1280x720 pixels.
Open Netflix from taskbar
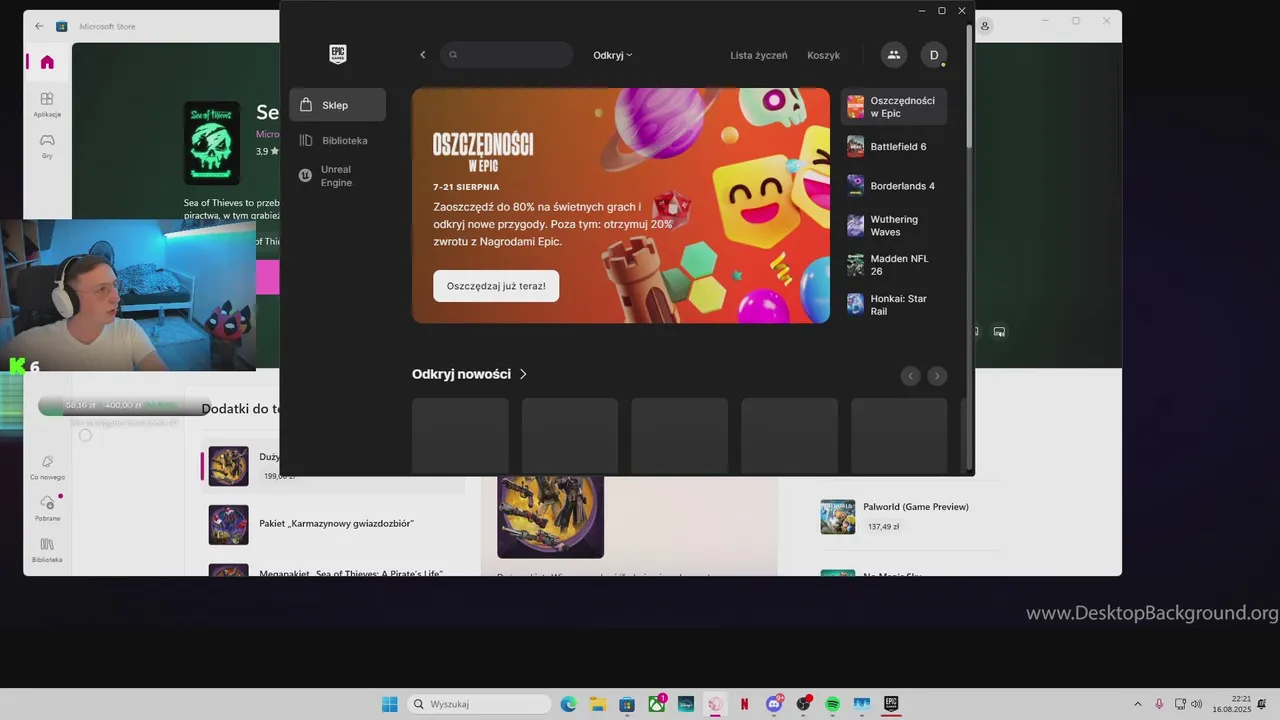point(744,704)
